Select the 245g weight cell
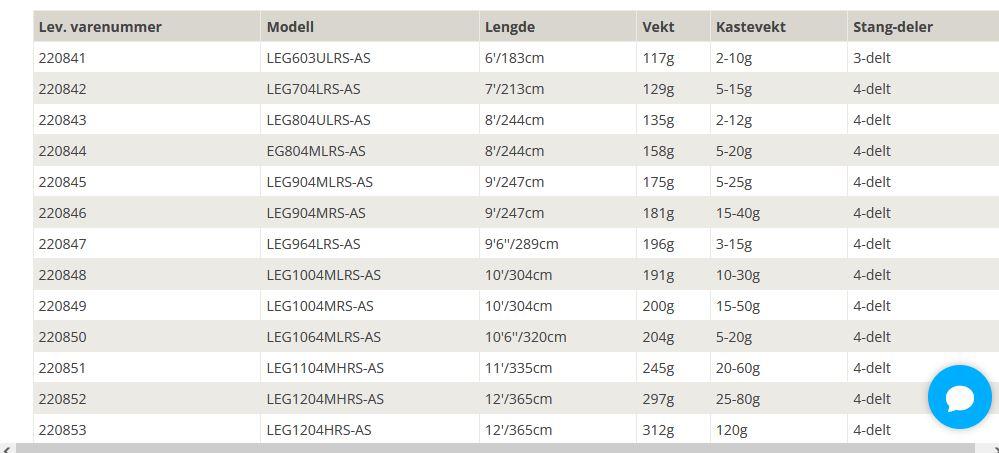 point(673,368)
